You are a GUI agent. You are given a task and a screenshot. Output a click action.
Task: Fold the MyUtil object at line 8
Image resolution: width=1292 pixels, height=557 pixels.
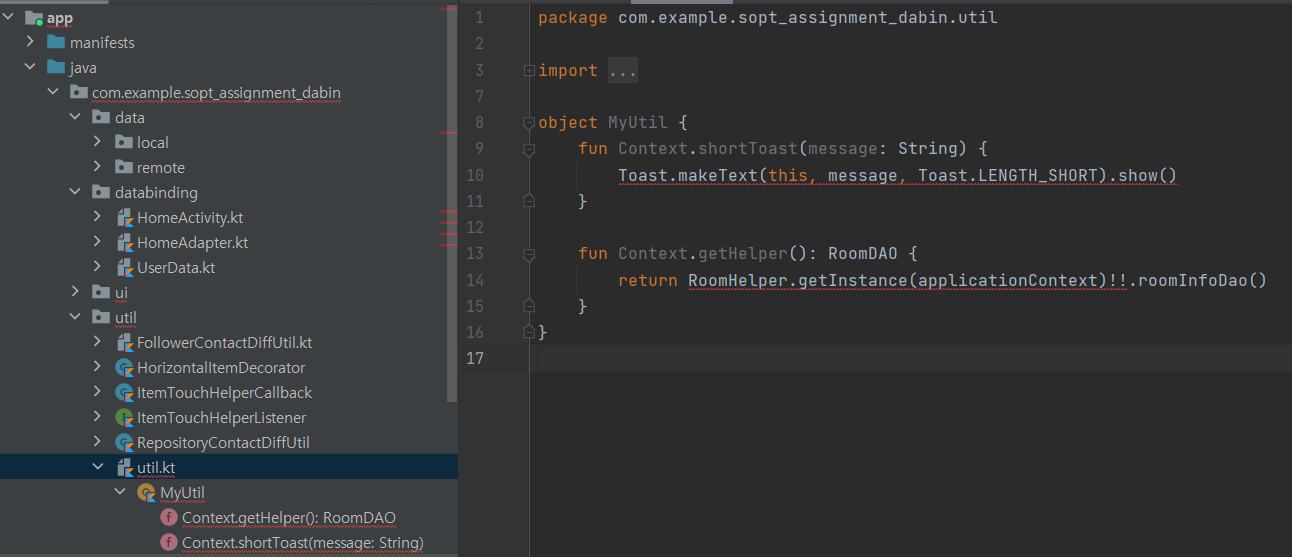(529, 123)
